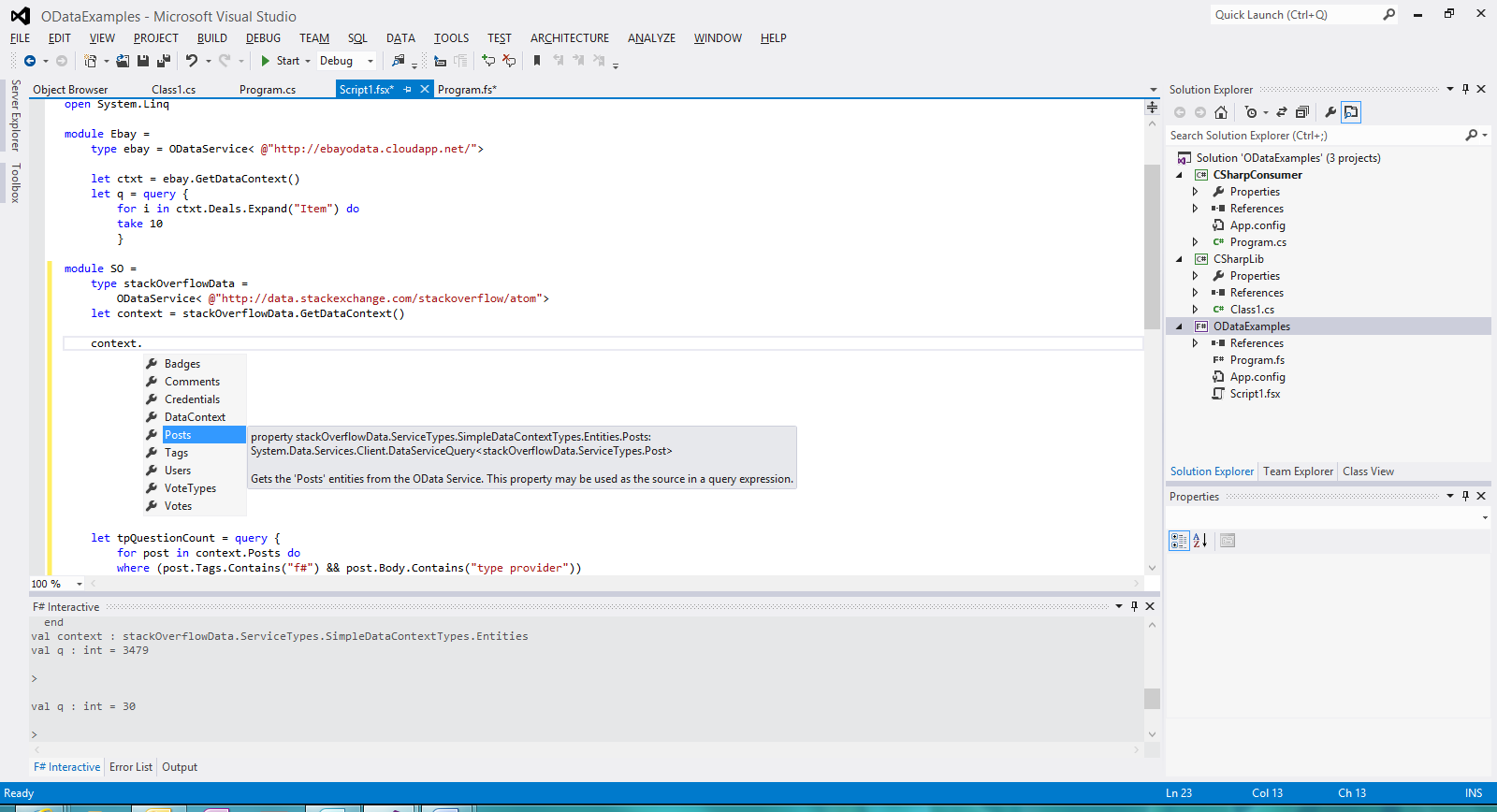Sync with the active document in Solution Explorer
The image size is (1497, 812).
point(1282,112)
